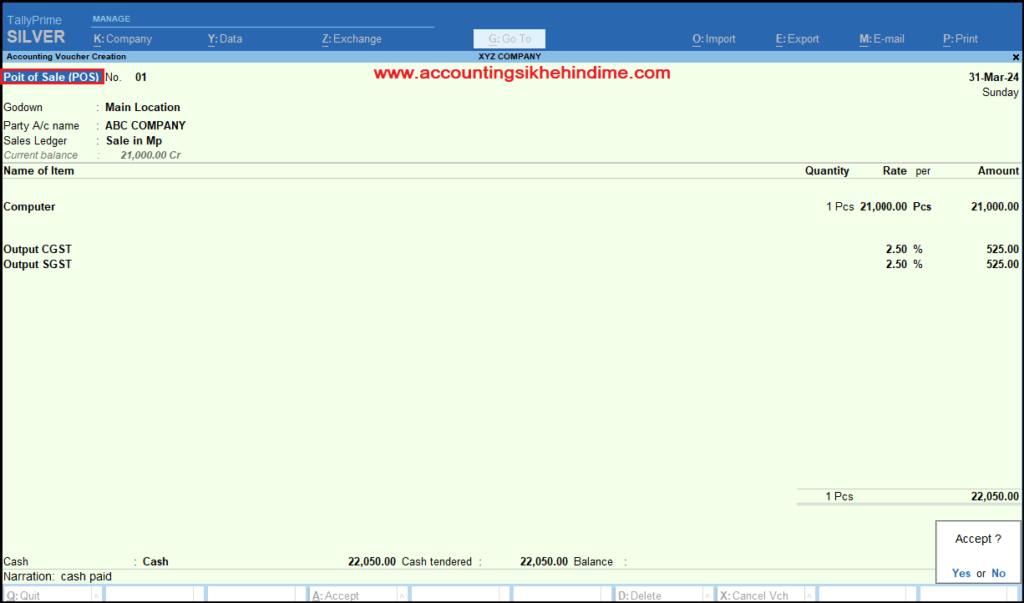Viewport: 1024px width, 603px height.
Task: Click the XYZ COMPANY title
Action: [509, 57]
